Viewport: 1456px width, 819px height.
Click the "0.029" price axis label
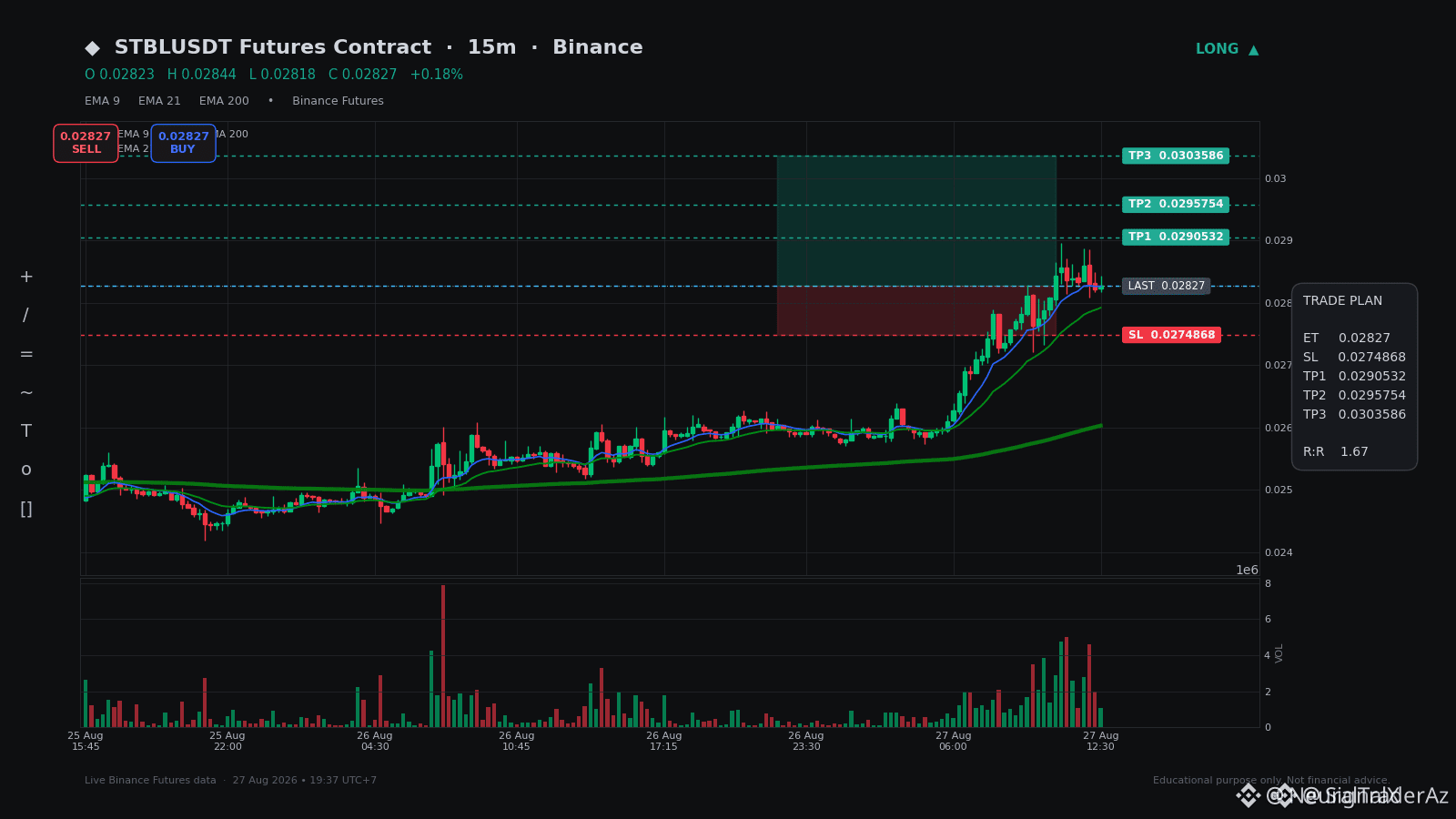point(1279,241)
